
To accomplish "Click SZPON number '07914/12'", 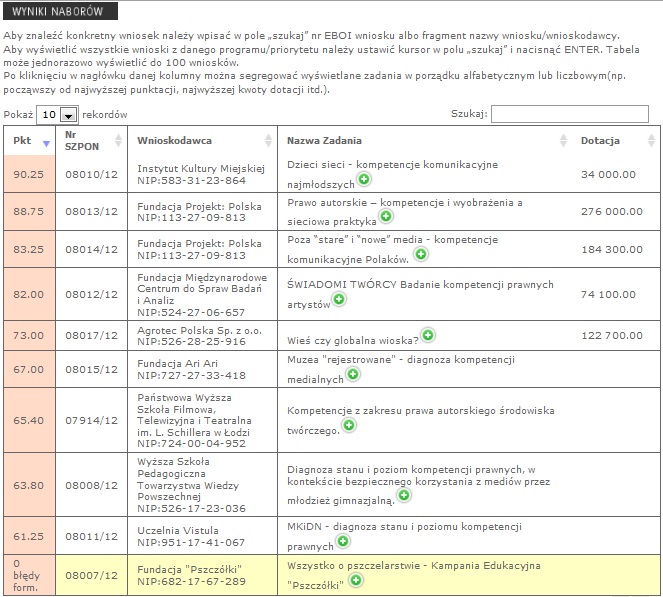I will point(91,420).
